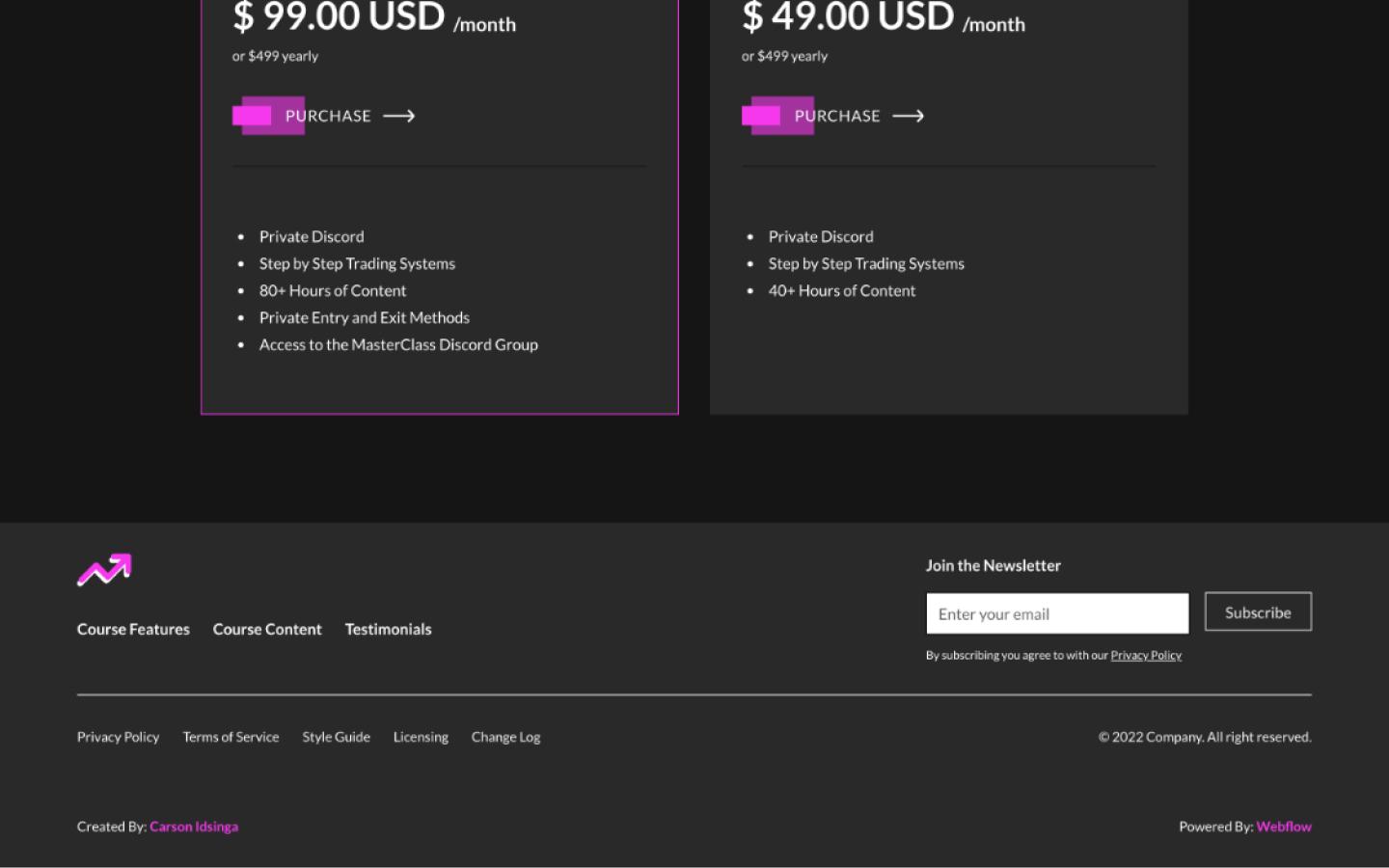Viewport: 1389px width, 868px height.
Task: Open the Course Features page
Action: 133,629
